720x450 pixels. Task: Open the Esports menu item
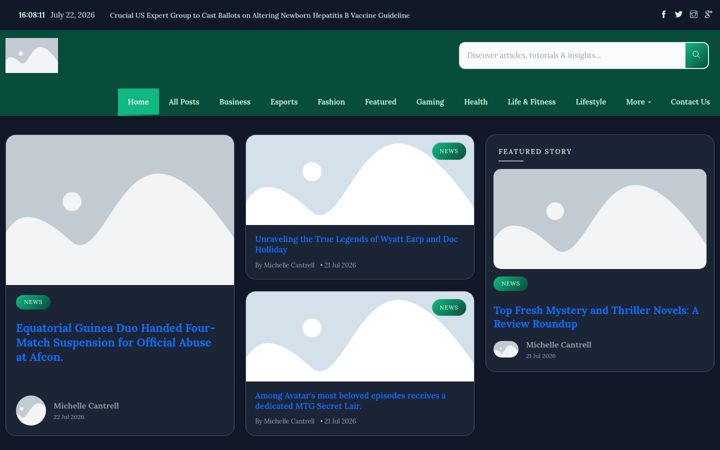284,102
